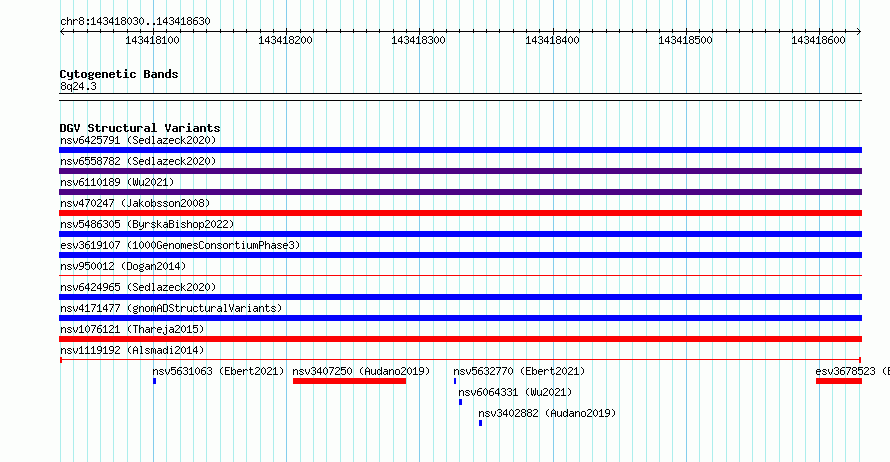This screenshot has width=890, height=462.
Task: Select the red bar under esv3678523
Action: tap(839, 381)
